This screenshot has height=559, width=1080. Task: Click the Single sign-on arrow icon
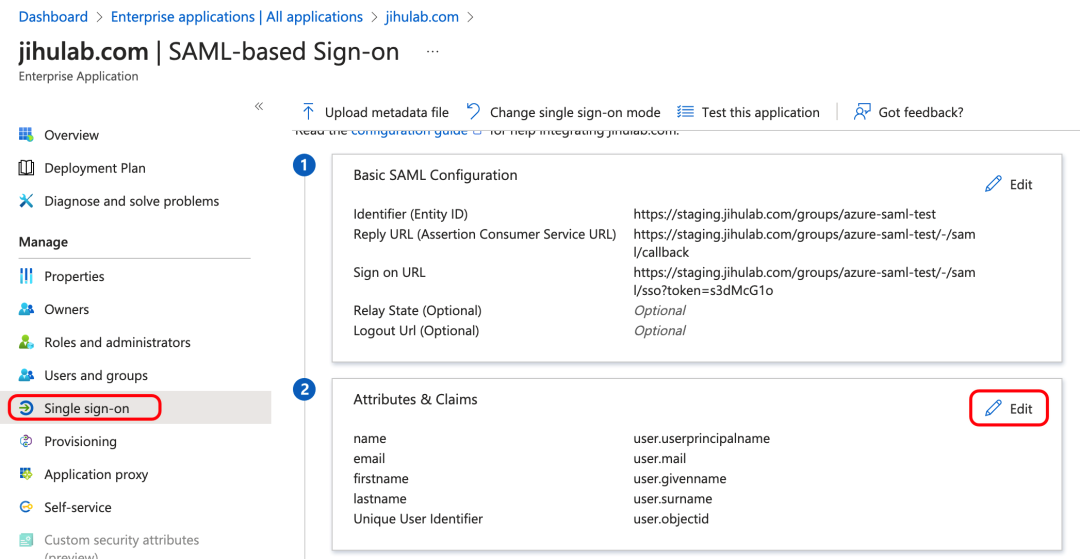click(x=26, y=408)
